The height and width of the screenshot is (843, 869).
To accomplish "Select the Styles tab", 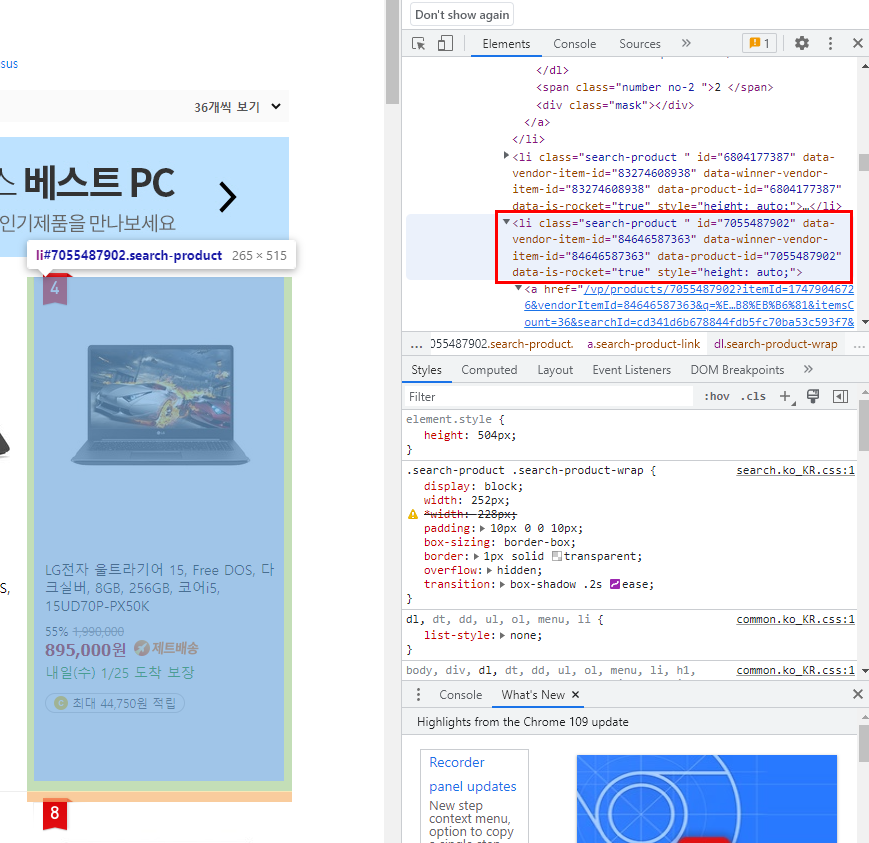I will pos(426,370).
